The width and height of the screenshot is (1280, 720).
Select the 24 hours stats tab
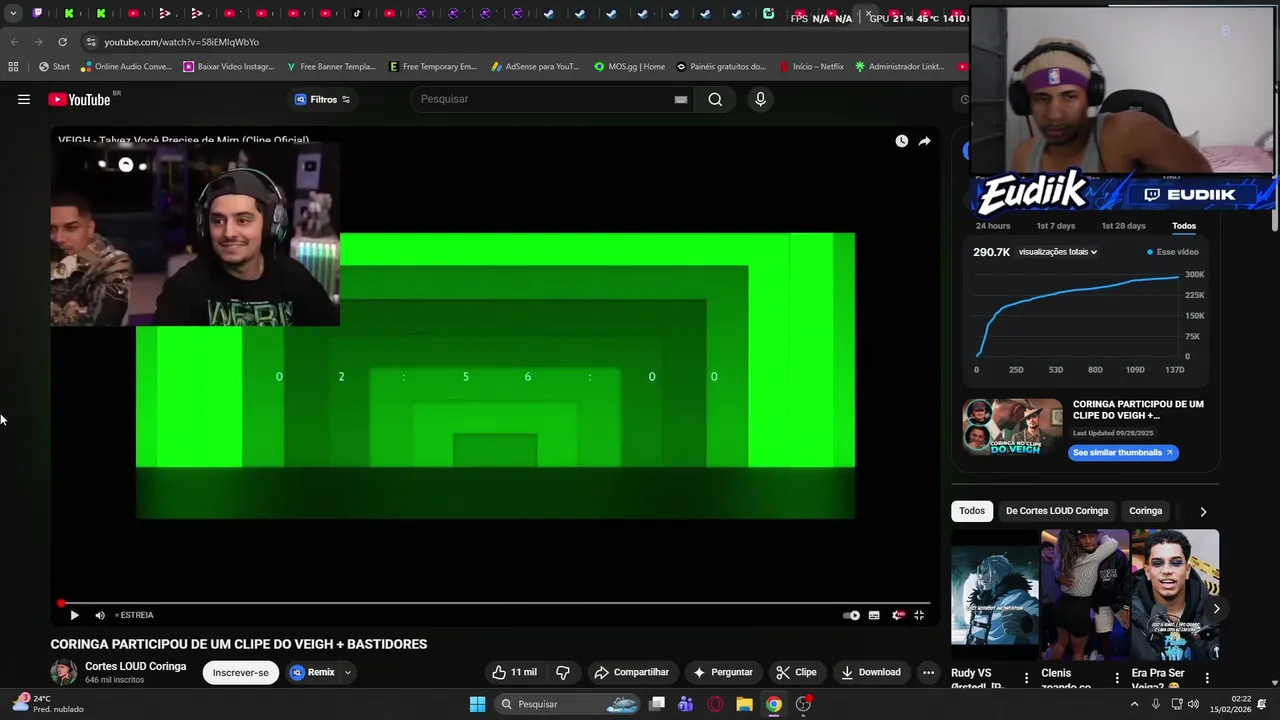pyautogui.click(x=993, y=226)
